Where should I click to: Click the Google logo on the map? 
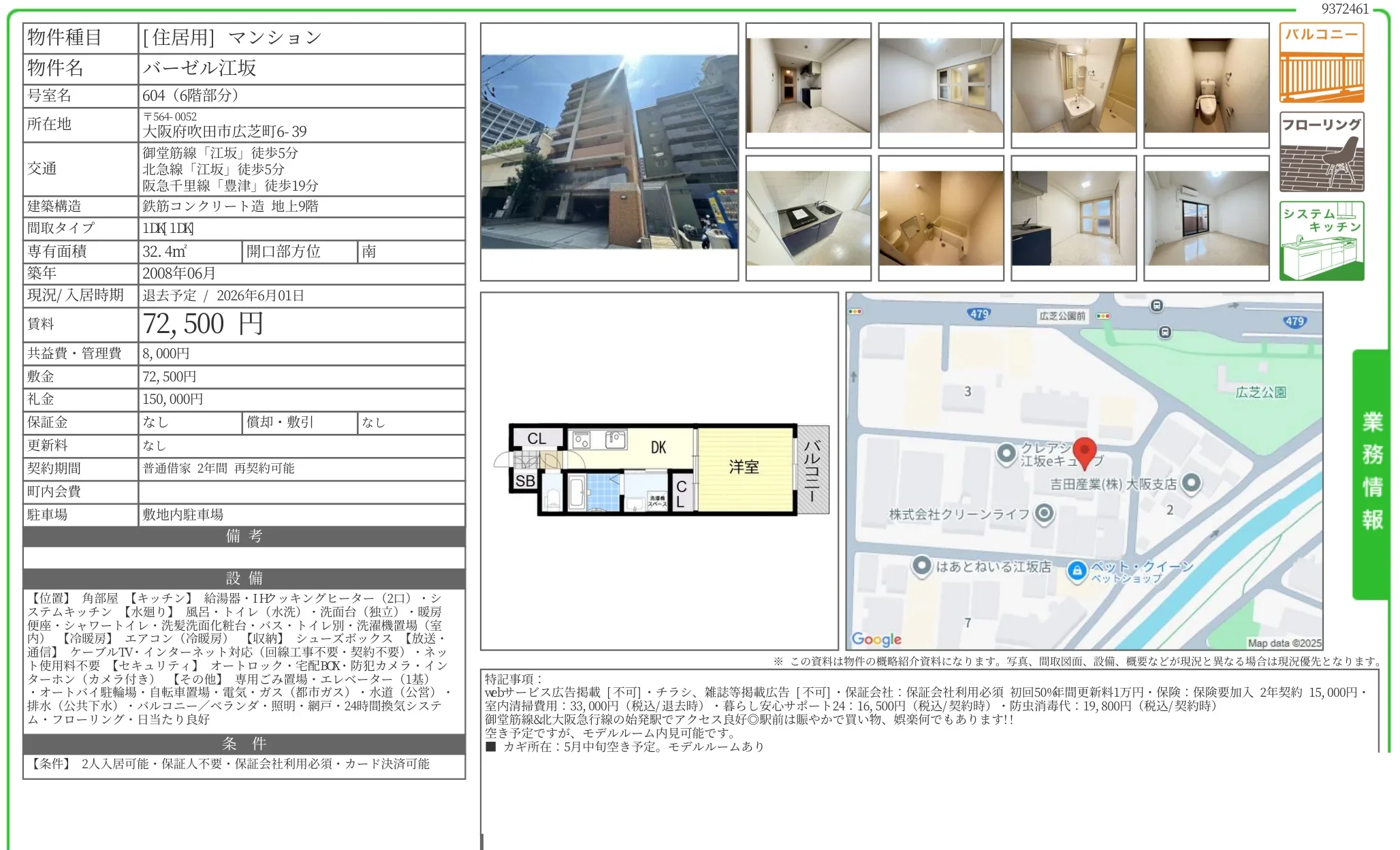[876, 639]
